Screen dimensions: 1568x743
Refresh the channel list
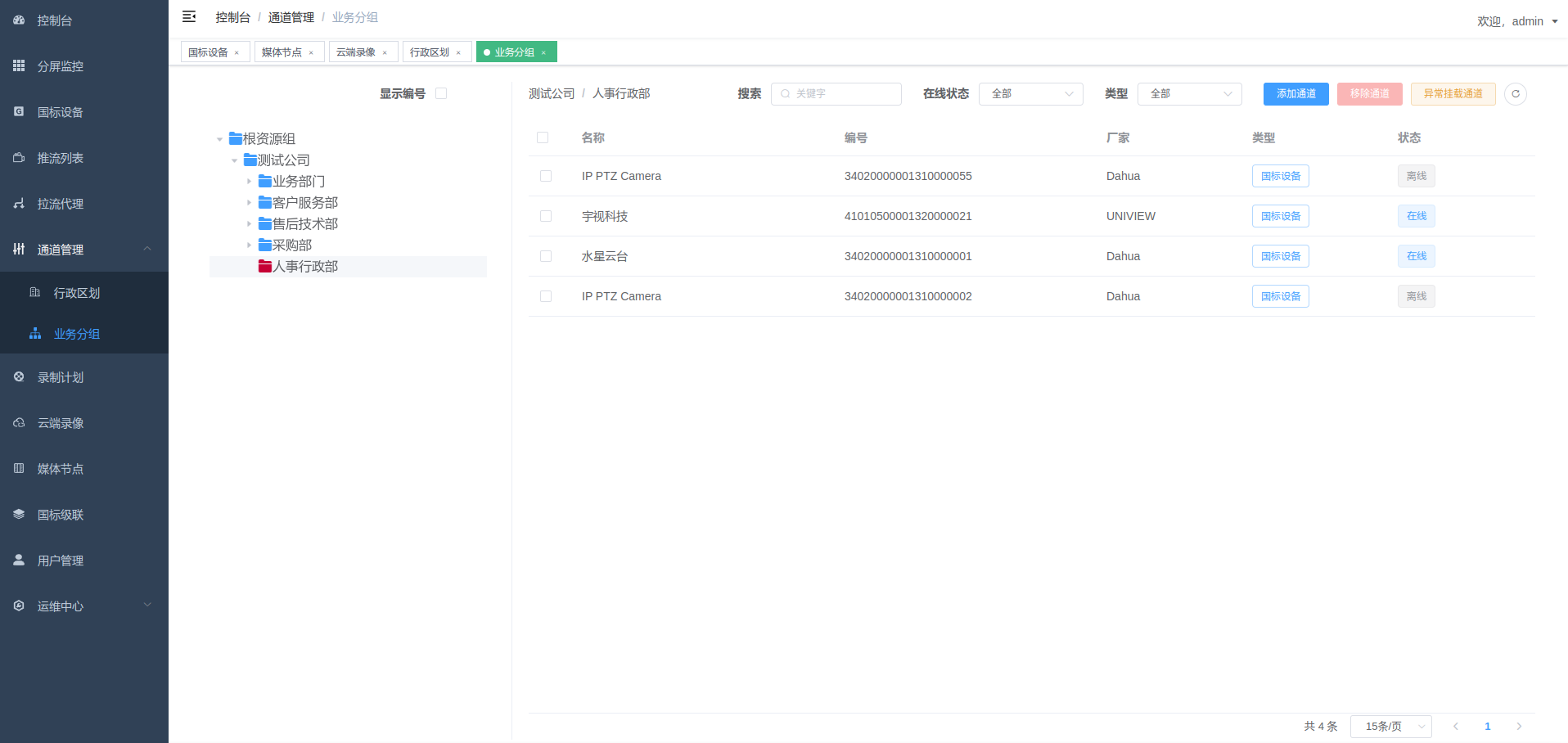1515,93
